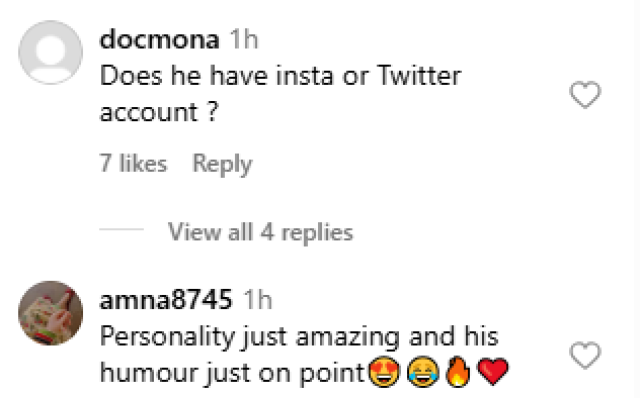Click the fire emoji in amna8745's comment

click(x=458, y=371)
